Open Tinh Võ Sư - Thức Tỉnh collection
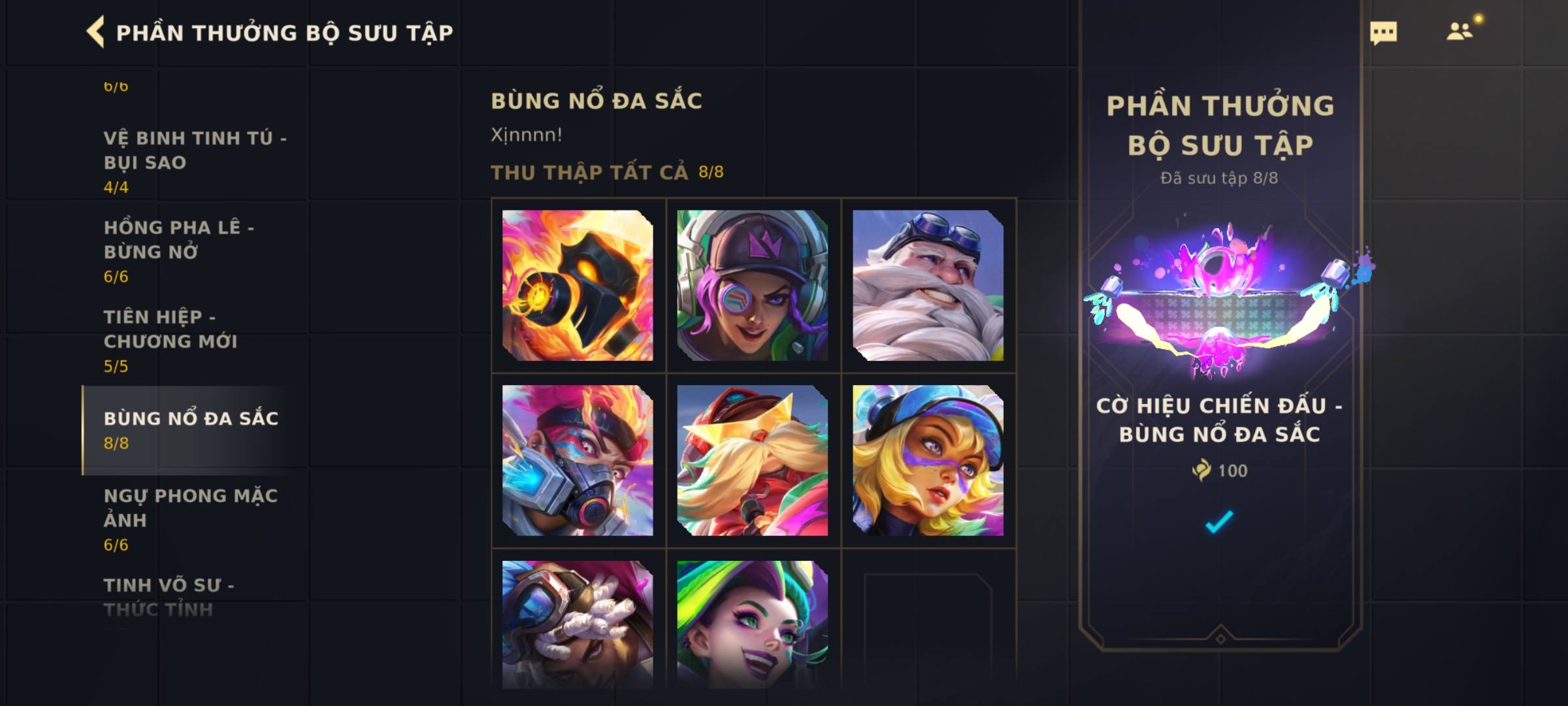The width and height of the screenshot is (1568, 706). [x=195, y=597]
